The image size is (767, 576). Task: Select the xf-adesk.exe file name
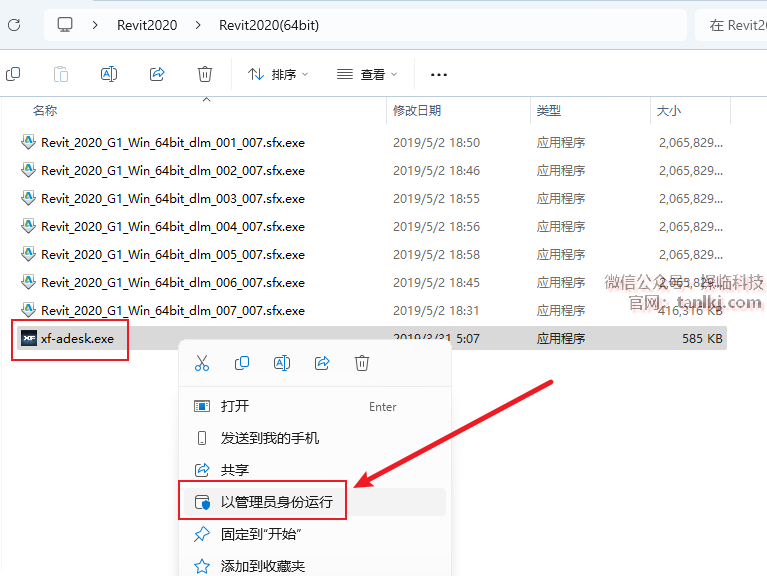click(77, 338)
